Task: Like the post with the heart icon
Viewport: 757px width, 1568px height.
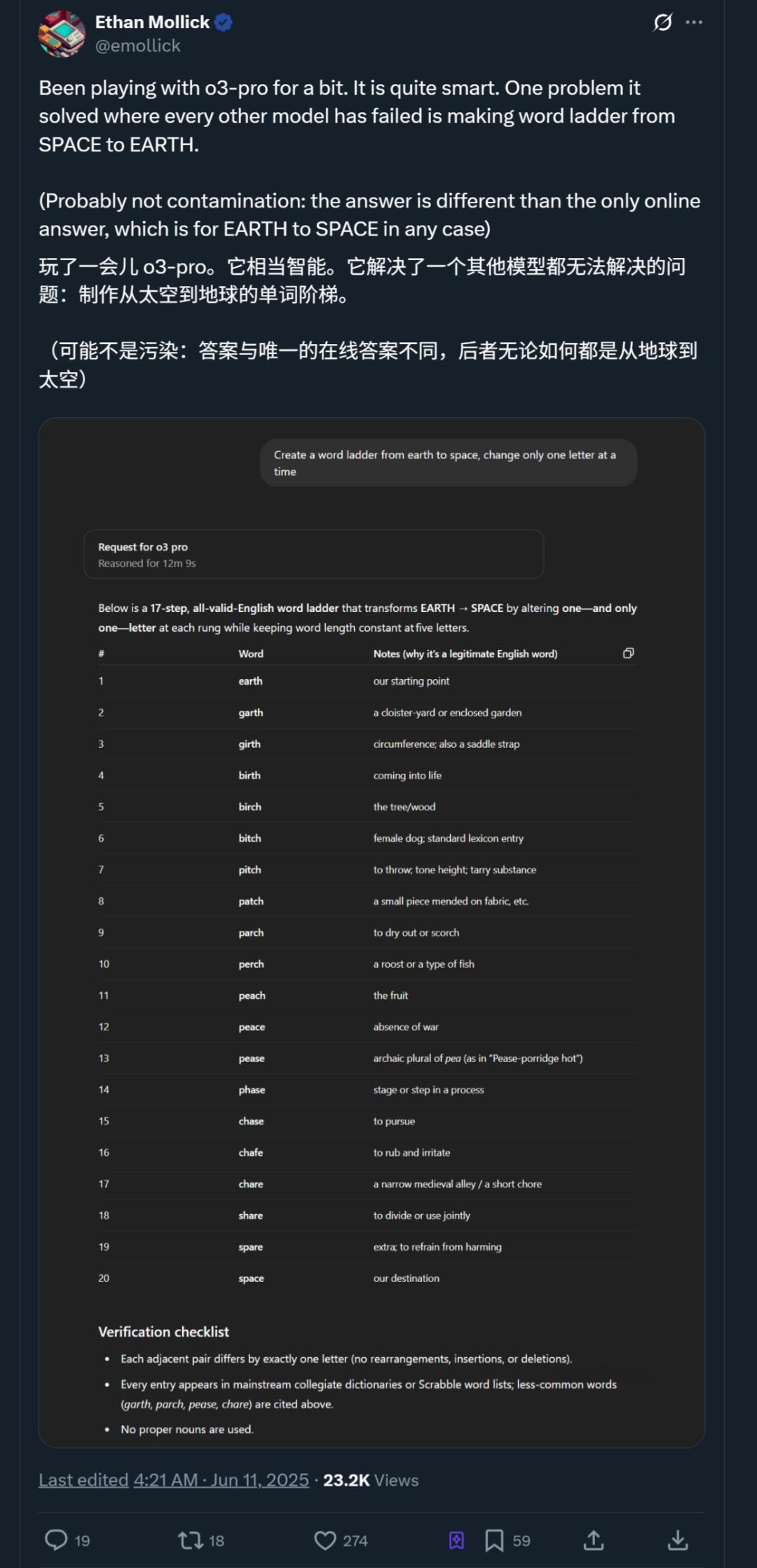Action: pos(325,1540)
